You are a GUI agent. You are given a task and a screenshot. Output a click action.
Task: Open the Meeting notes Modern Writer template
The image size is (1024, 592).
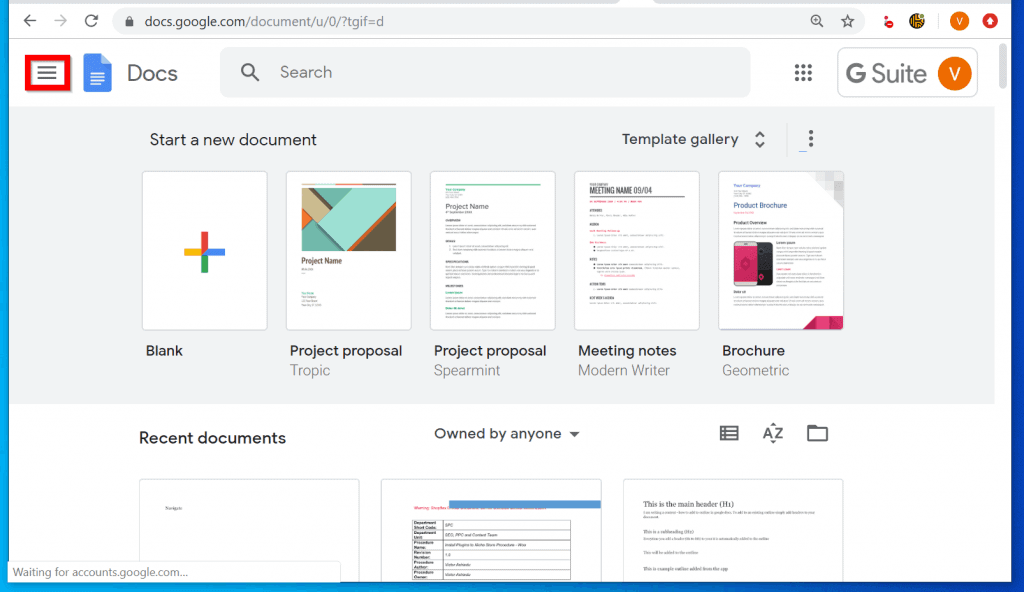click(637, 251)
